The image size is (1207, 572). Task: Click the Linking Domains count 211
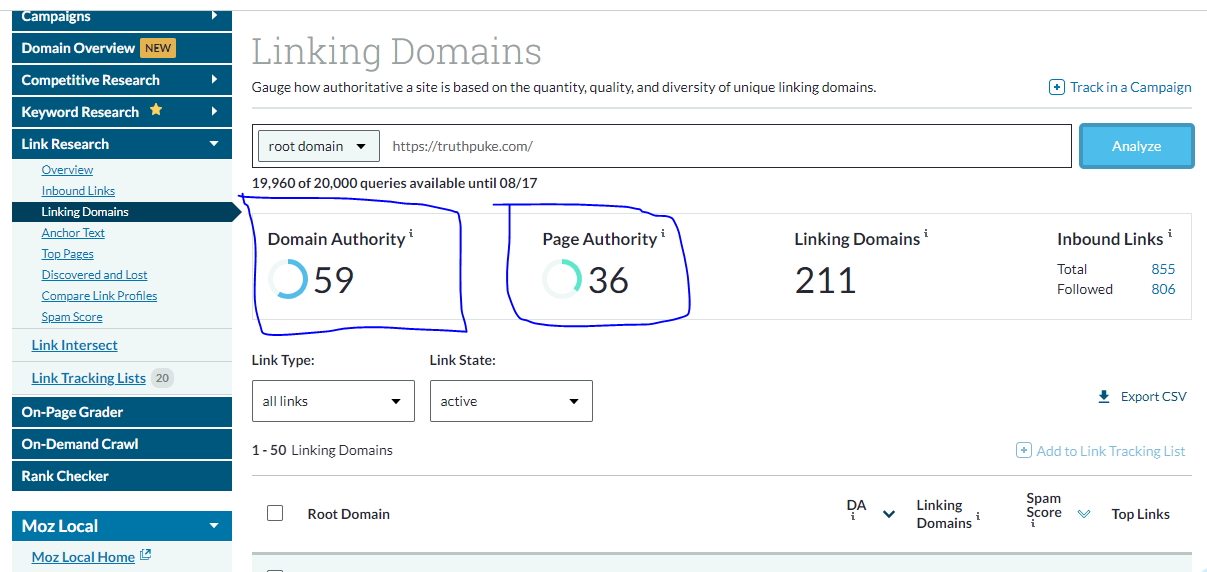coord(826,281)
